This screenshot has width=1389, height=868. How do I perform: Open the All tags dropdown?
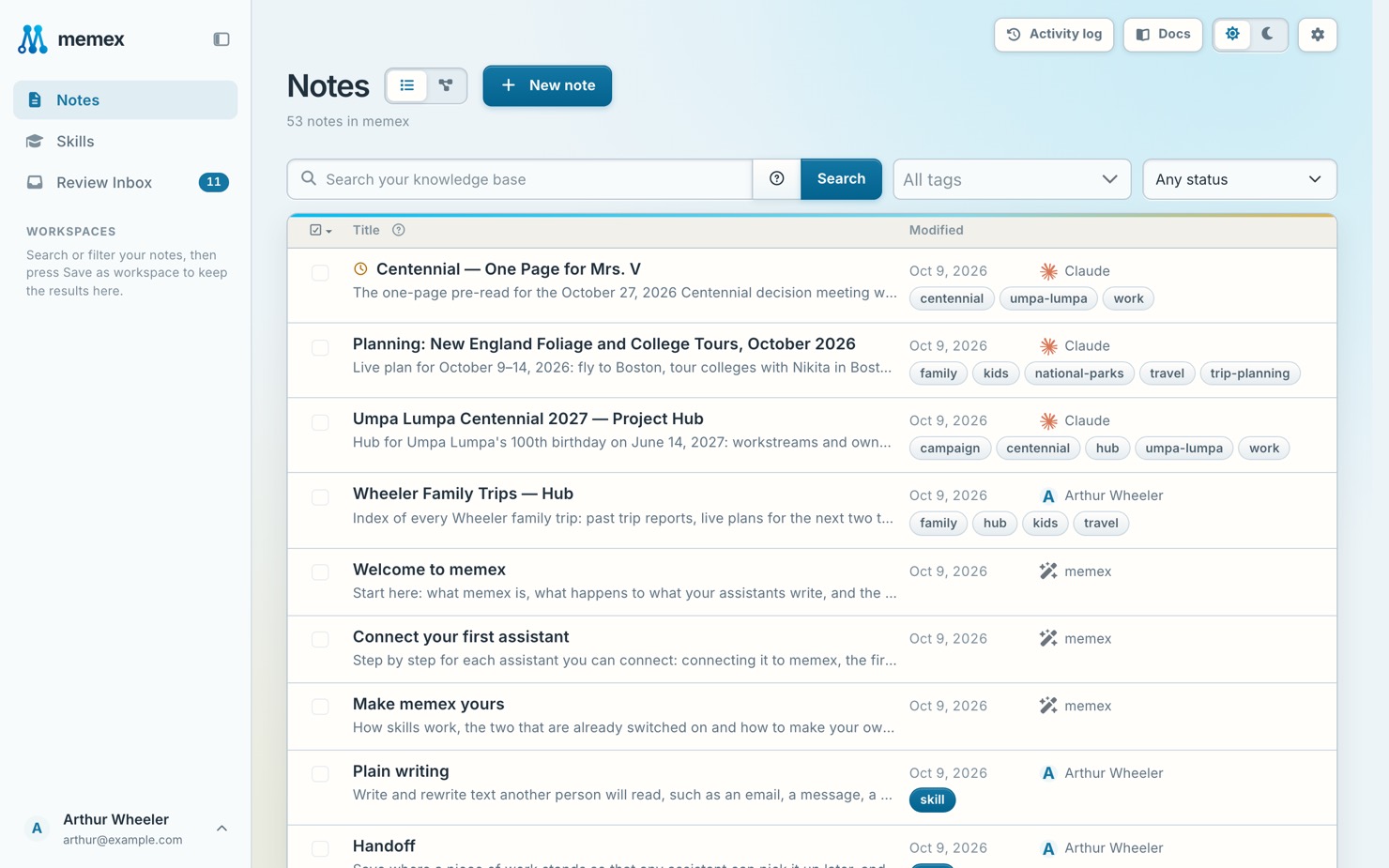click(1012, 179)
